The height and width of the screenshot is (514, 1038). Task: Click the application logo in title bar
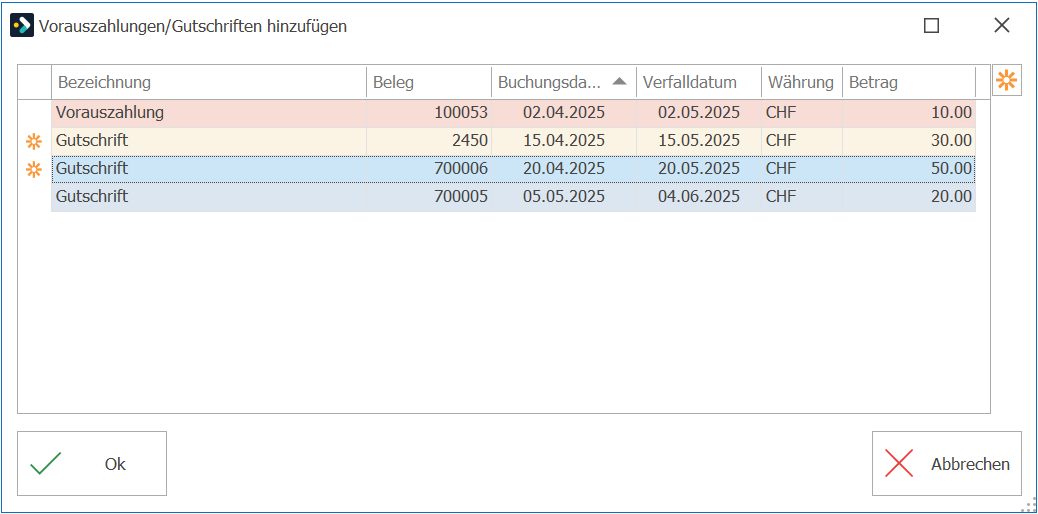[x=22, y=26]
